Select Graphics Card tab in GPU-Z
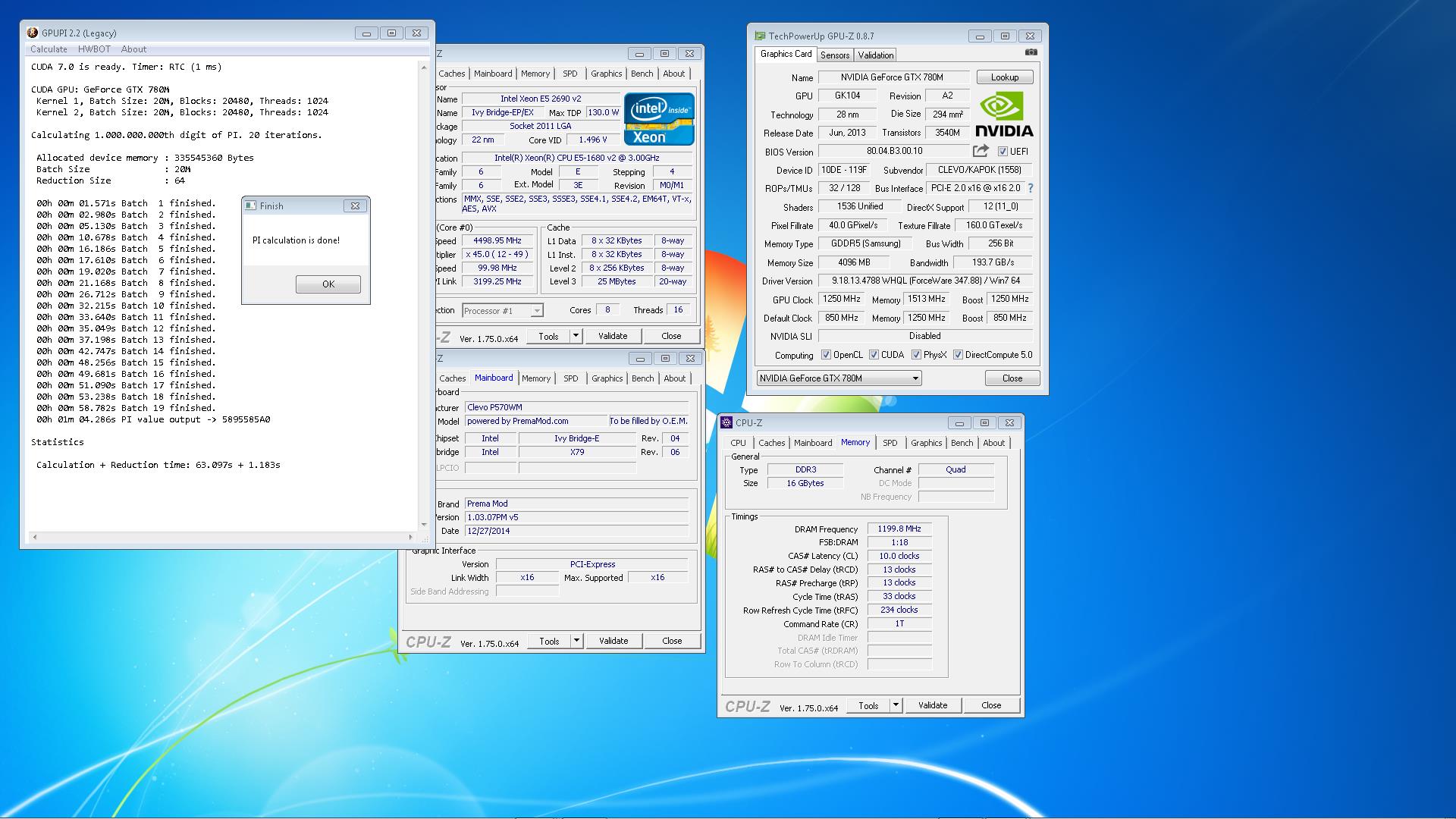 [x=786, y=54]
